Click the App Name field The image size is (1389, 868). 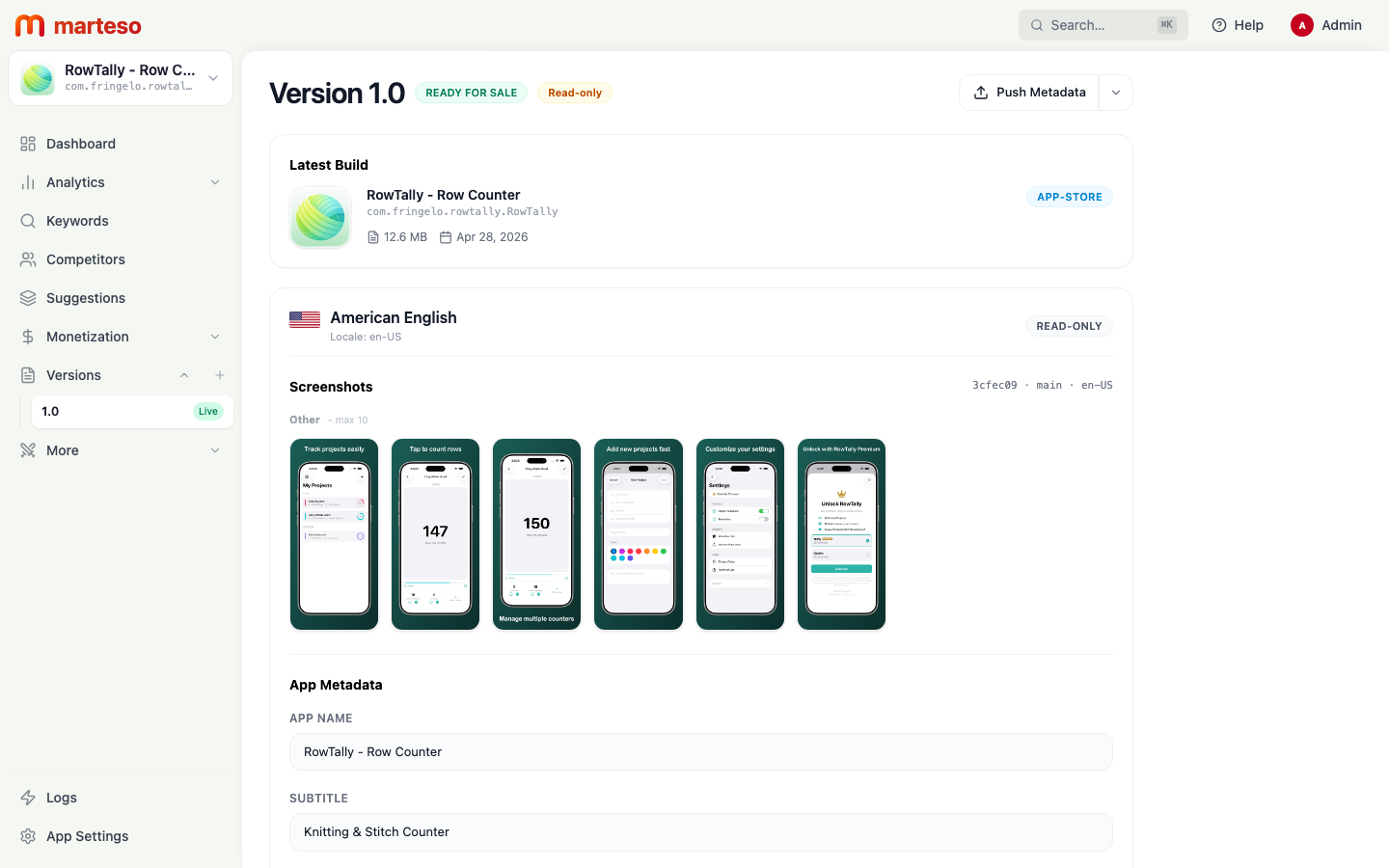click(x=701, y=752)
